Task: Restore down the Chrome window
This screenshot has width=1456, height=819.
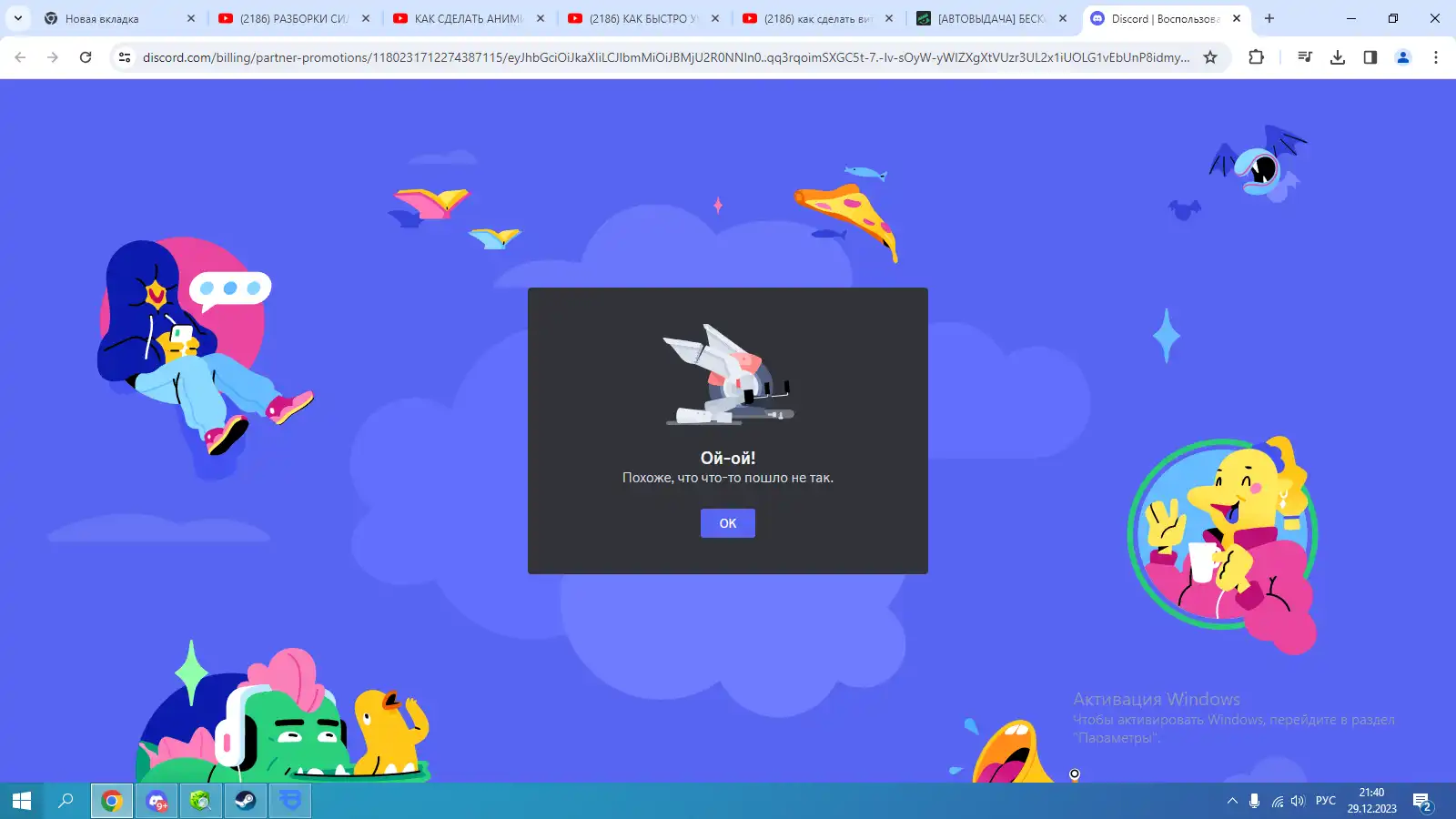Action: click(1393, 18)
